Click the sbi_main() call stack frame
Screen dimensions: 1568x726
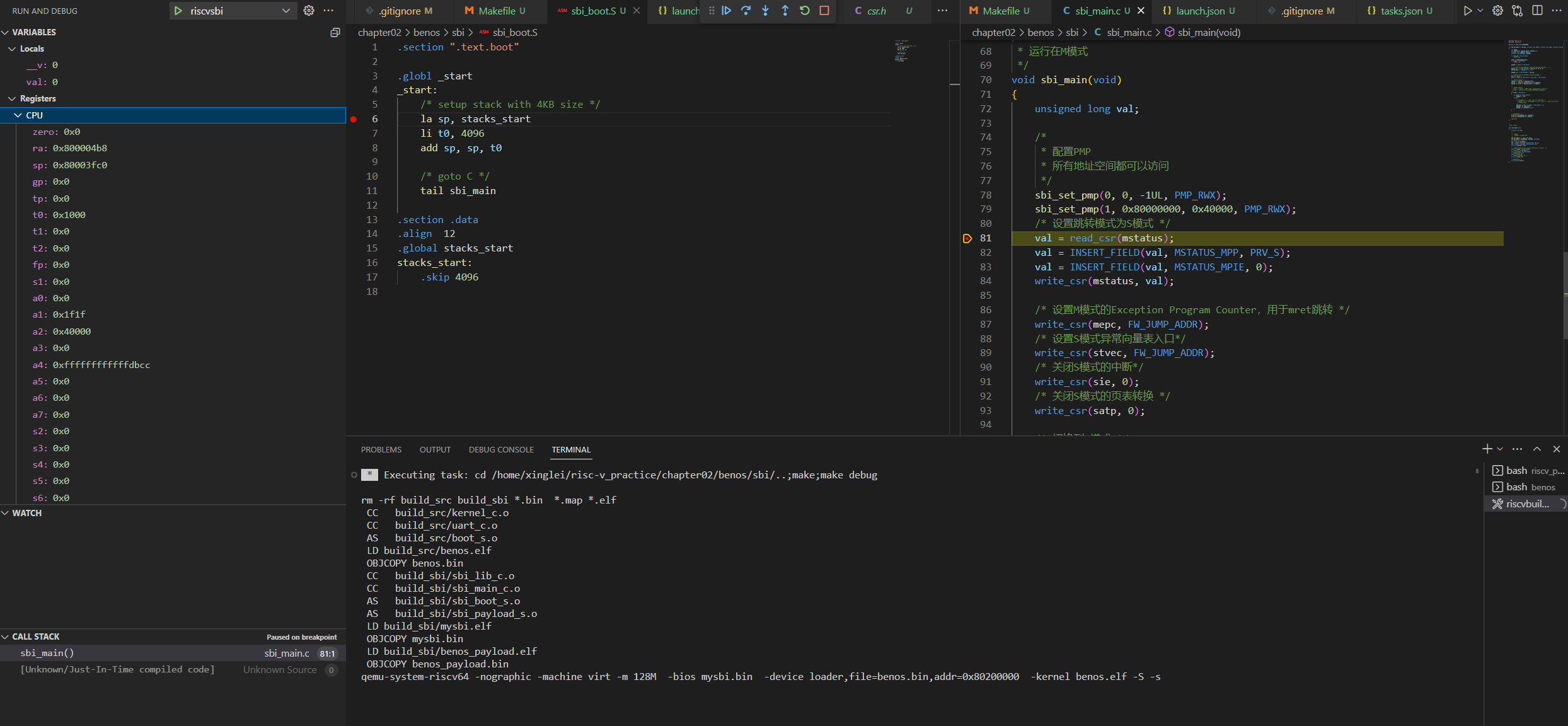click(x=49, y=653)
